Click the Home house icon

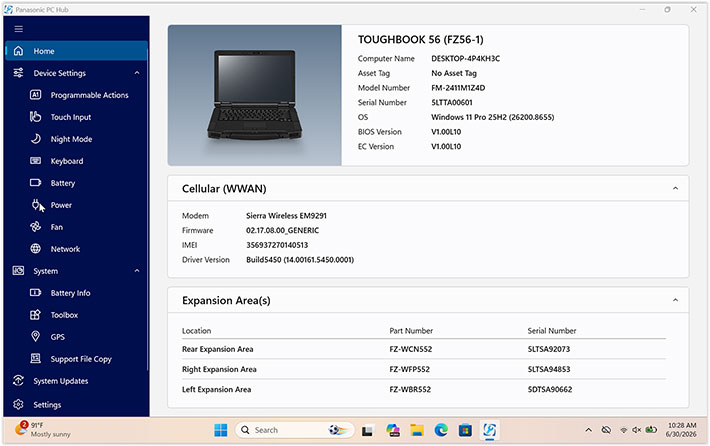pyautogui.click(x=19, y=51)
